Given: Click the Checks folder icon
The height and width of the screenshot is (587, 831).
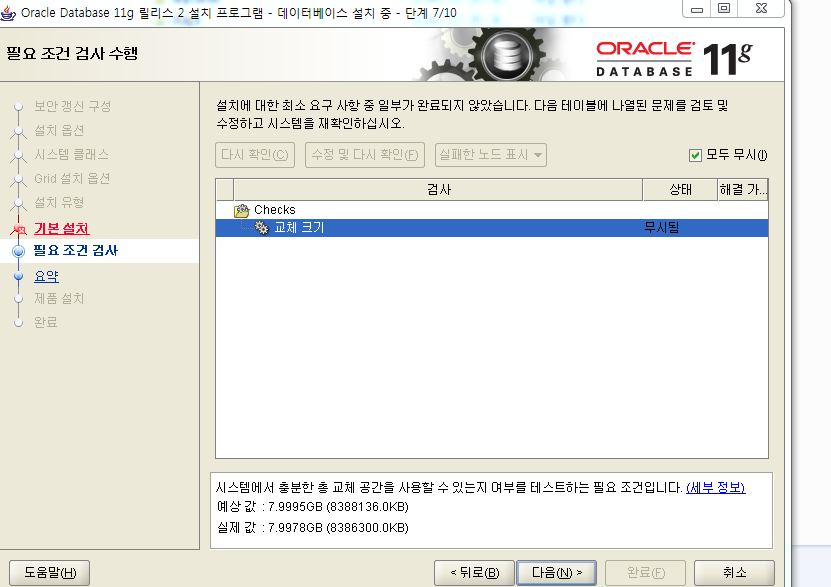Looking at the screenshot, I should coord(241,210).
